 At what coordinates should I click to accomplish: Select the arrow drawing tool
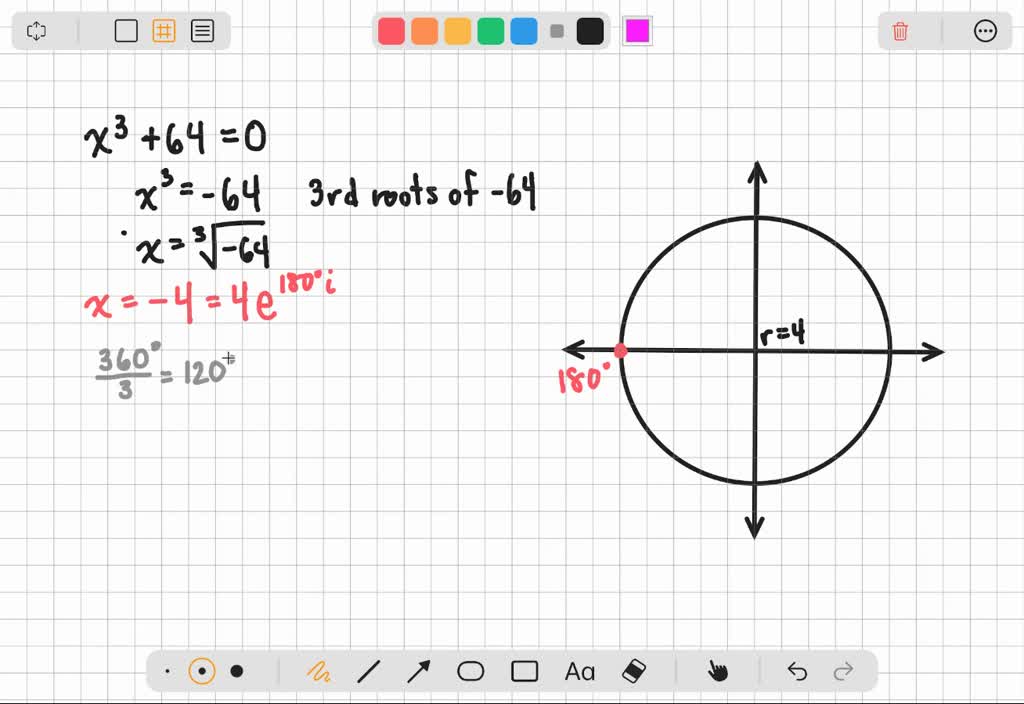420,670
